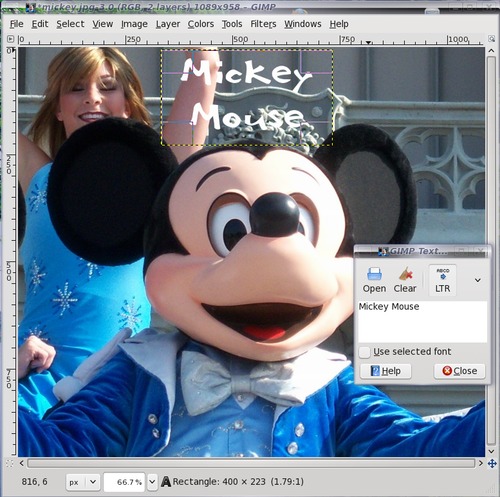500x497 pixels.
Task: Click into the Mickey Mouse text field
Action: (422, 322)
